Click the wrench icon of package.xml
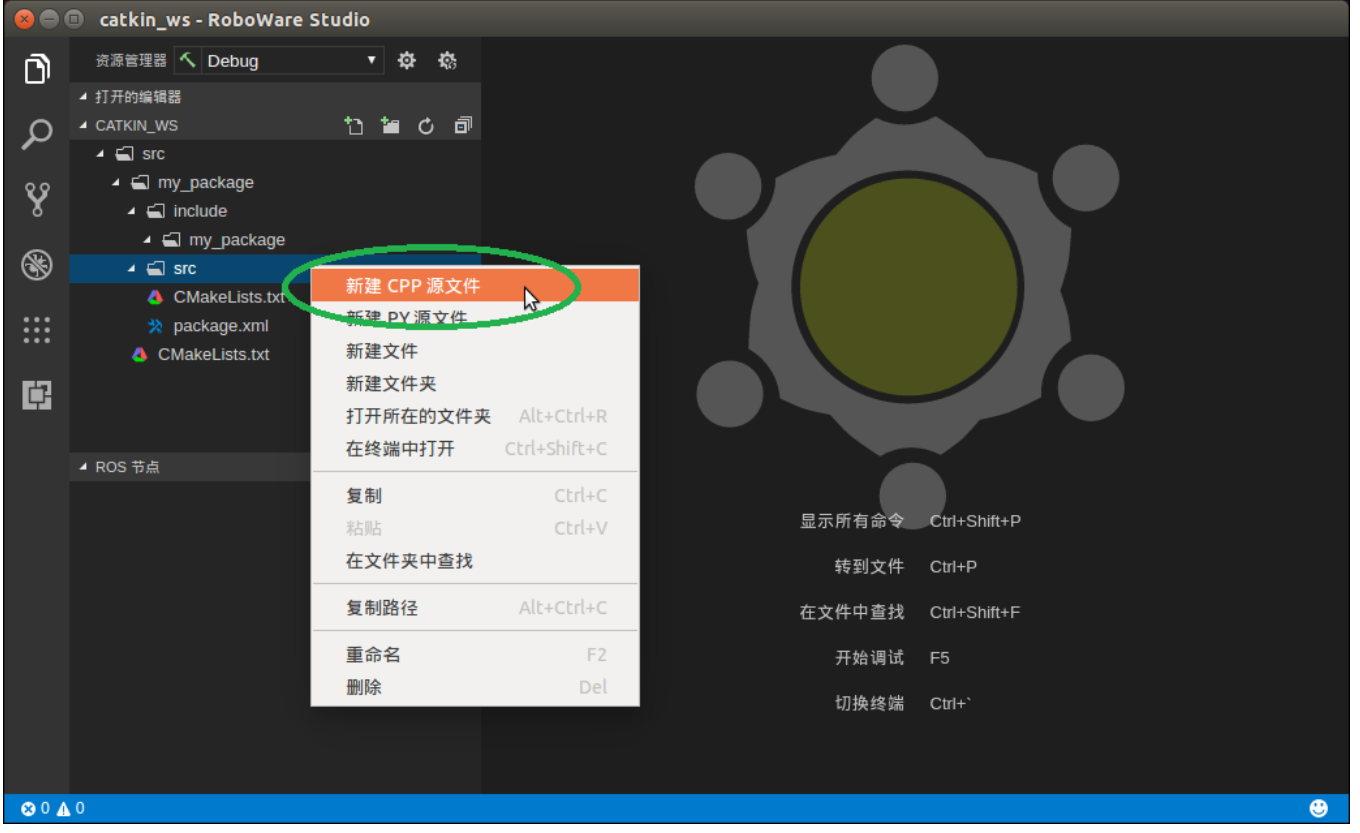1360x833 pixels. pos(155,326)
